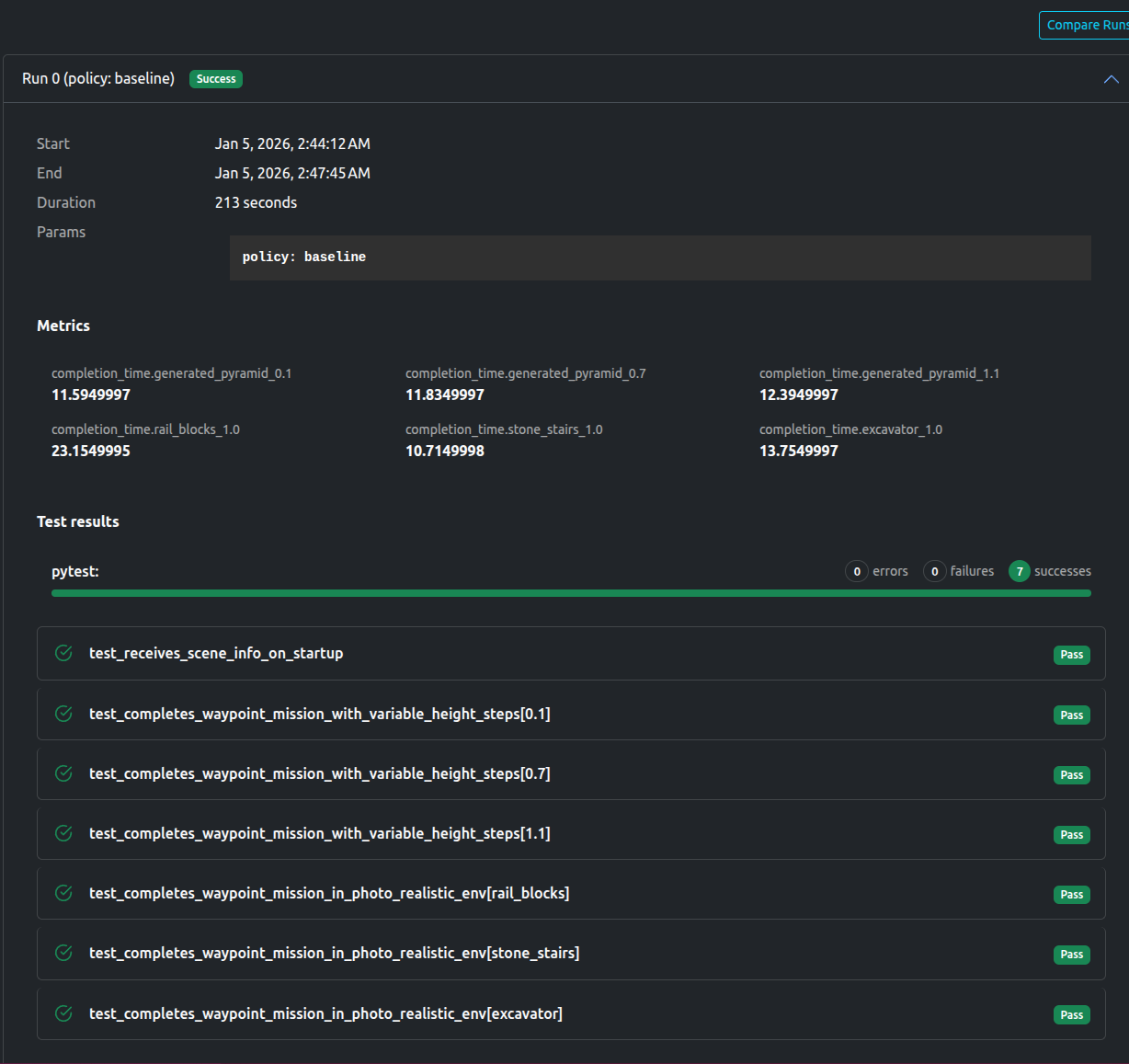Click the completion_time.rail_blocks_1.0 metric value
The width and height of the screenshot is (1129, 1064).
pos(91,451)
